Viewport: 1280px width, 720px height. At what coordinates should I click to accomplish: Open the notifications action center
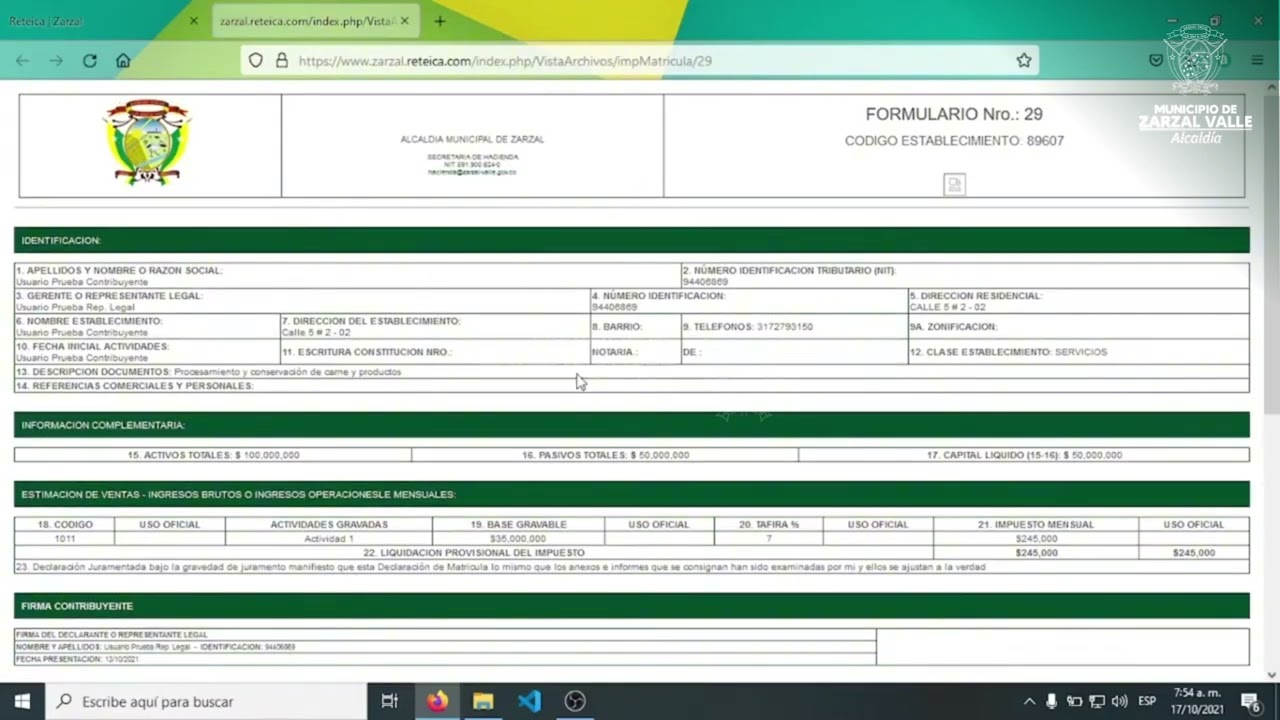(x=1251, y=701)
